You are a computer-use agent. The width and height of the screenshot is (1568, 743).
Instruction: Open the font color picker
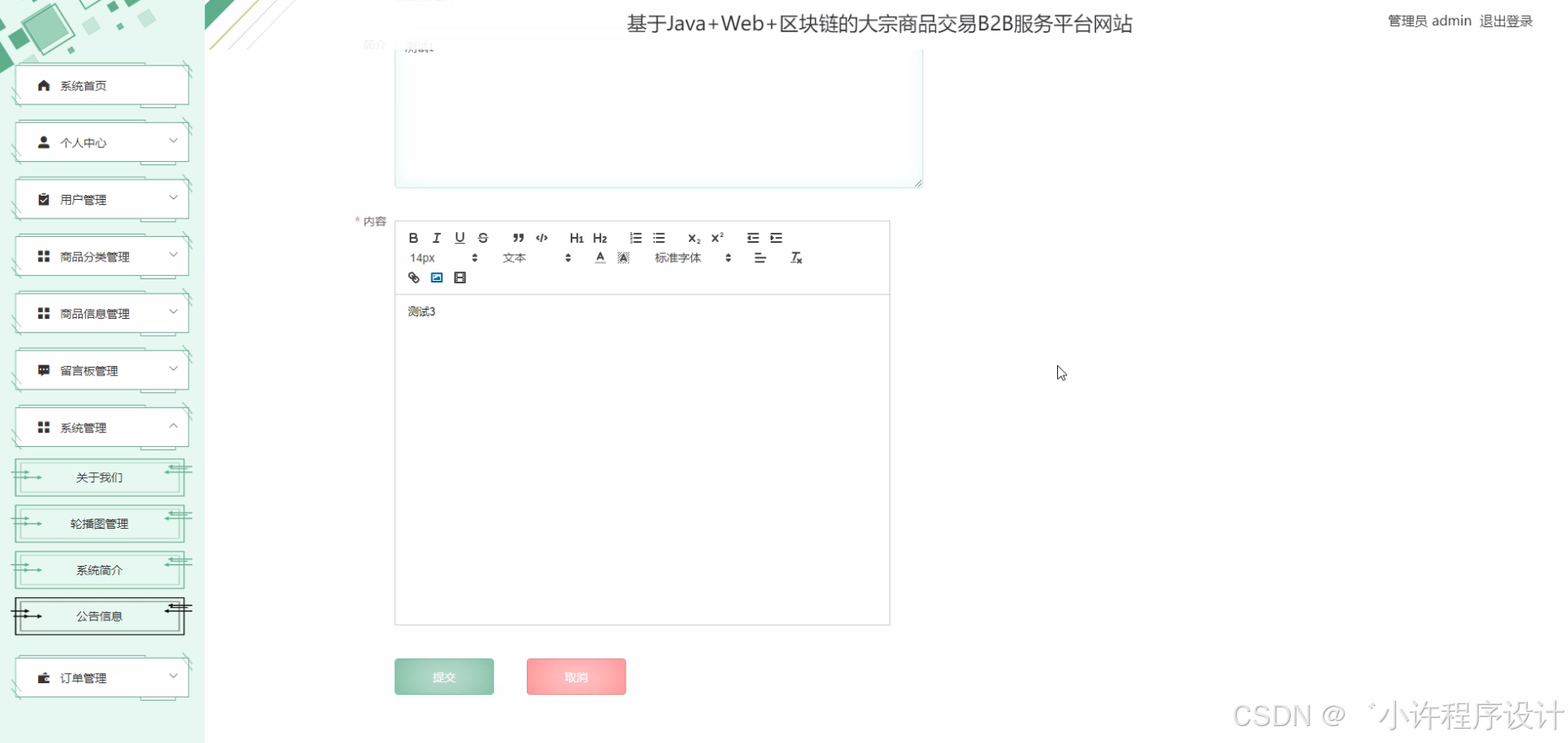coord(600,258)
